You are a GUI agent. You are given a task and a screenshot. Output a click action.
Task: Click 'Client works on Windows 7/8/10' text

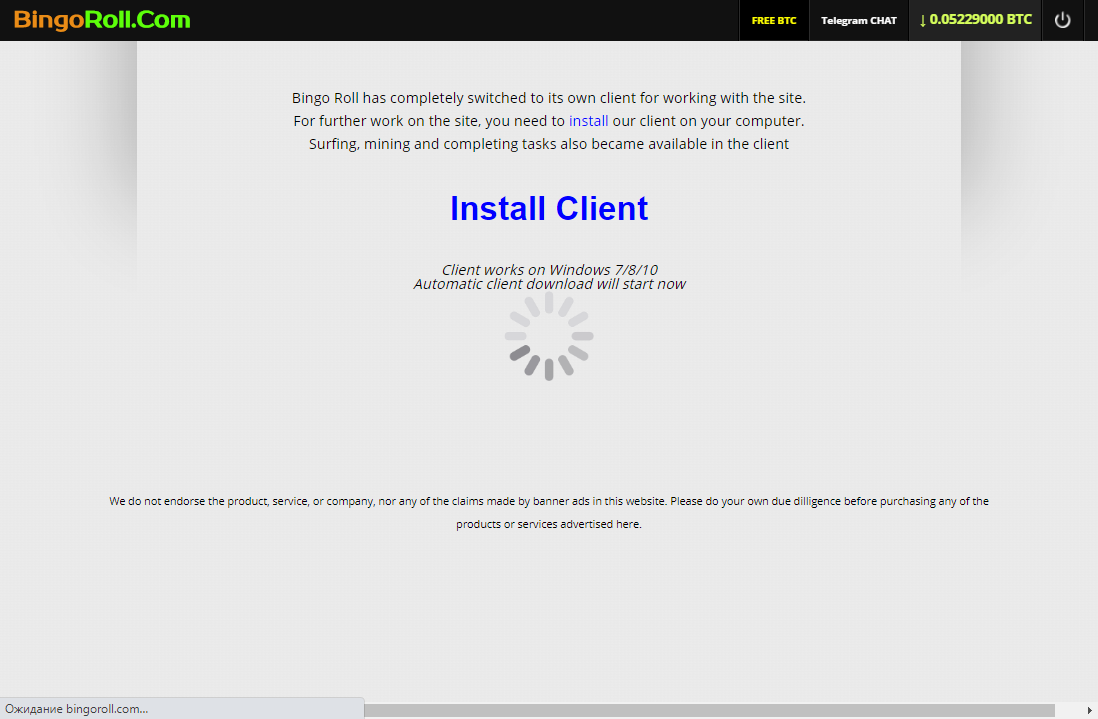[x=550, y=270]
